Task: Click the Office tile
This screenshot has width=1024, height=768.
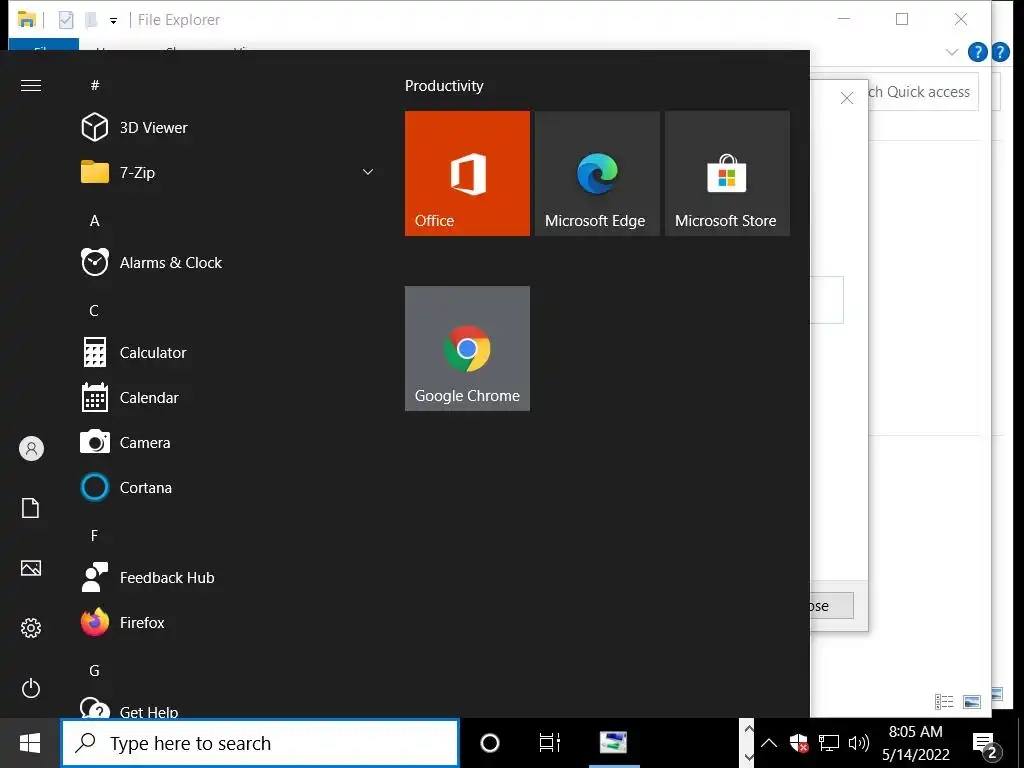Action: point(467,173)
